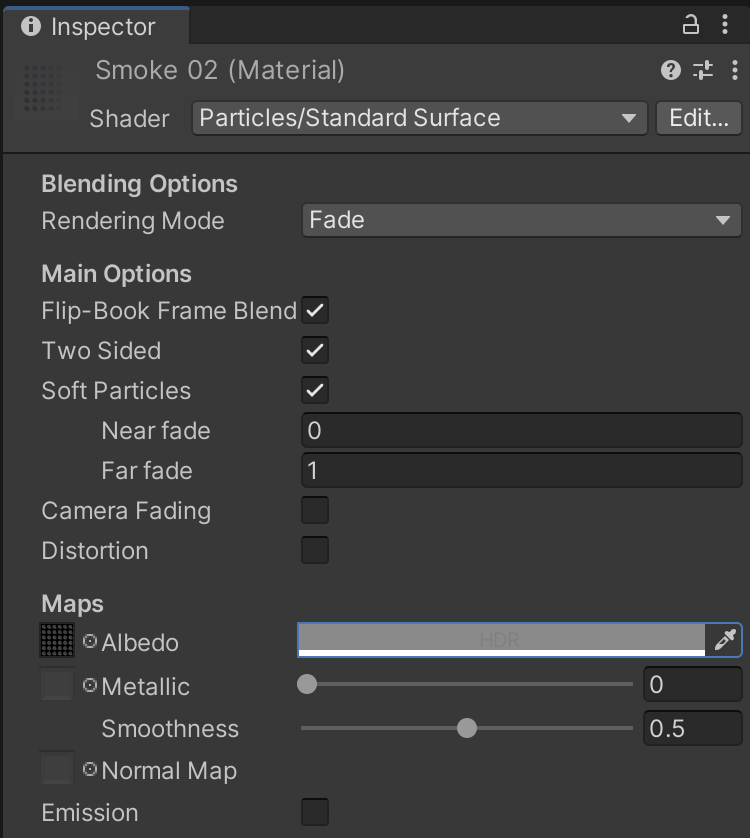
Task: Expand the Rendering Mode dropdown set to Fade
Action: point(521,220)
